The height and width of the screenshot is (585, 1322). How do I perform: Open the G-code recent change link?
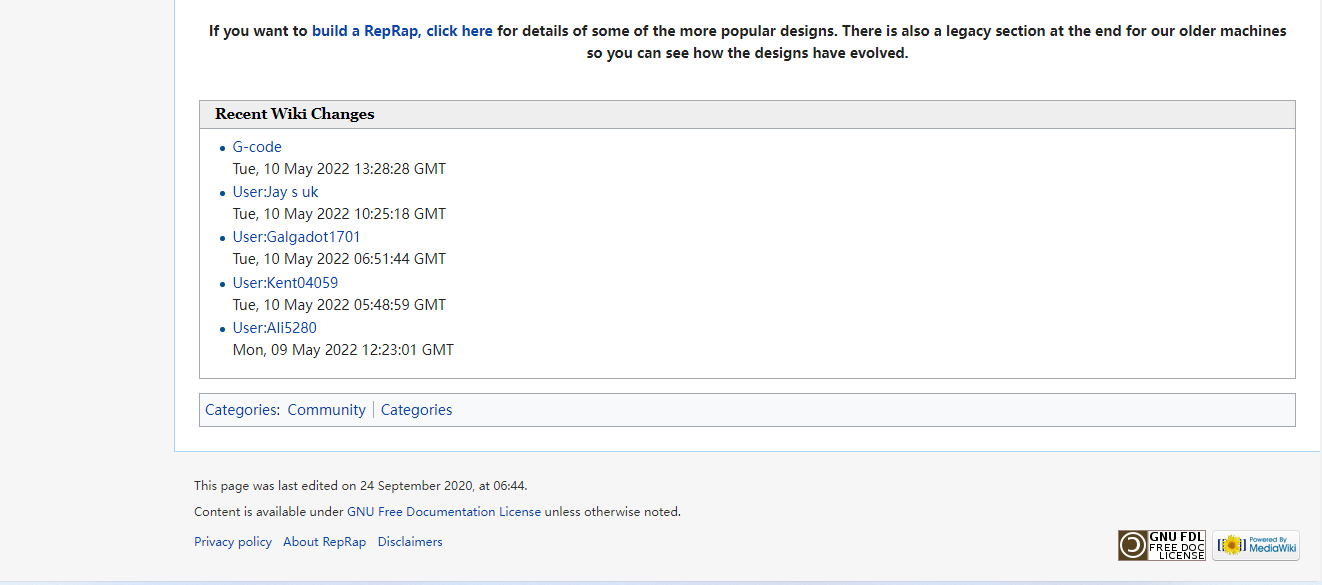(257, 147)
